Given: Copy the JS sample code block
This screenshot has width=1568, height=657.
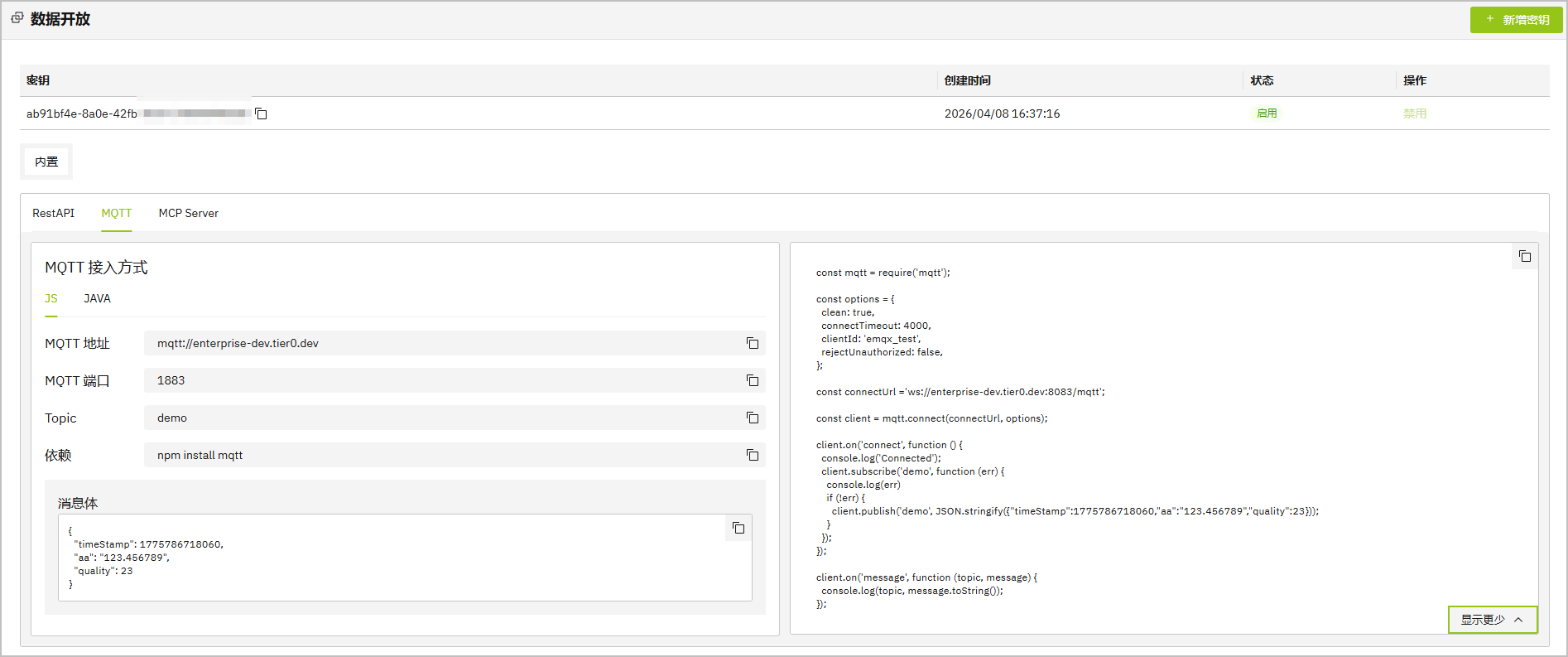Looking at the screenshot, I should pyautogui.click(x=1525, y=256).
